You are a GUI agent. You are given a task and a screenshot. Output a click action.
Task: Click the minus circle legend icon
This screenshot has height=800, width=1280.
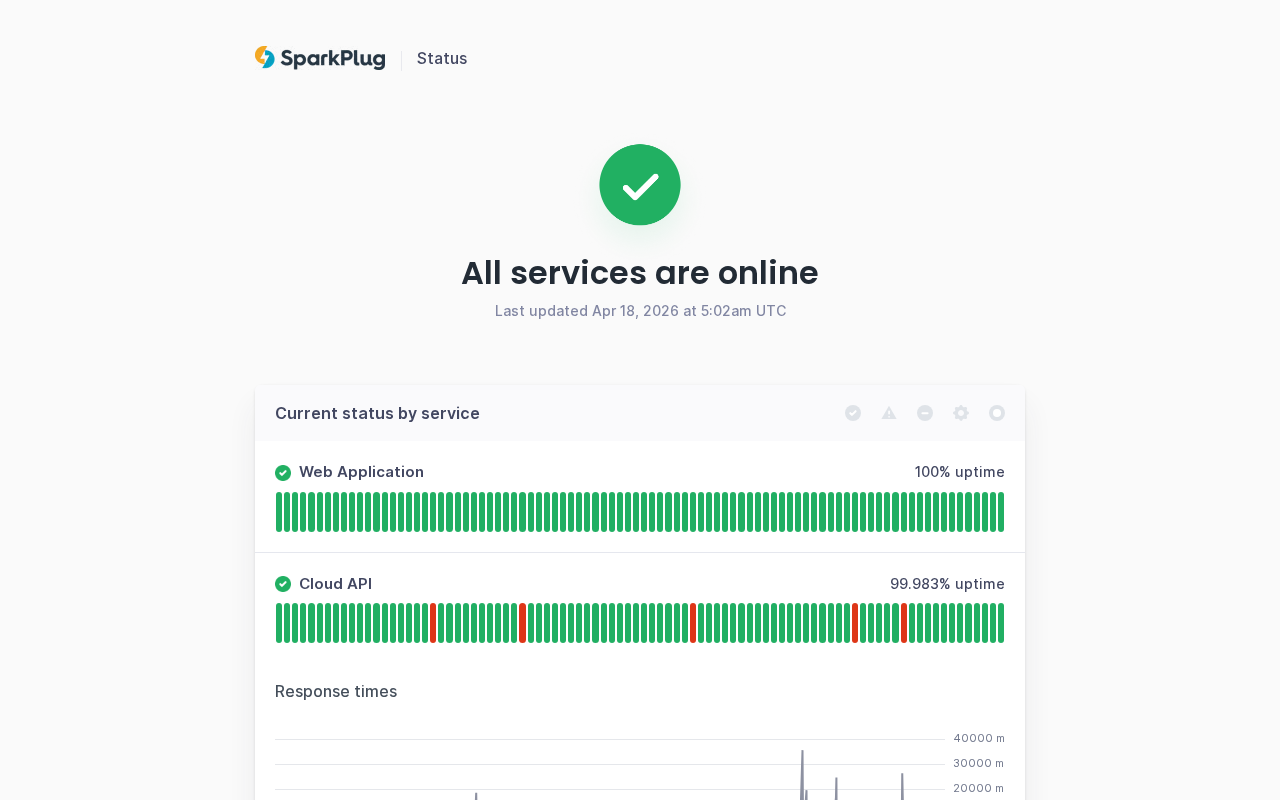pos(925,413)
